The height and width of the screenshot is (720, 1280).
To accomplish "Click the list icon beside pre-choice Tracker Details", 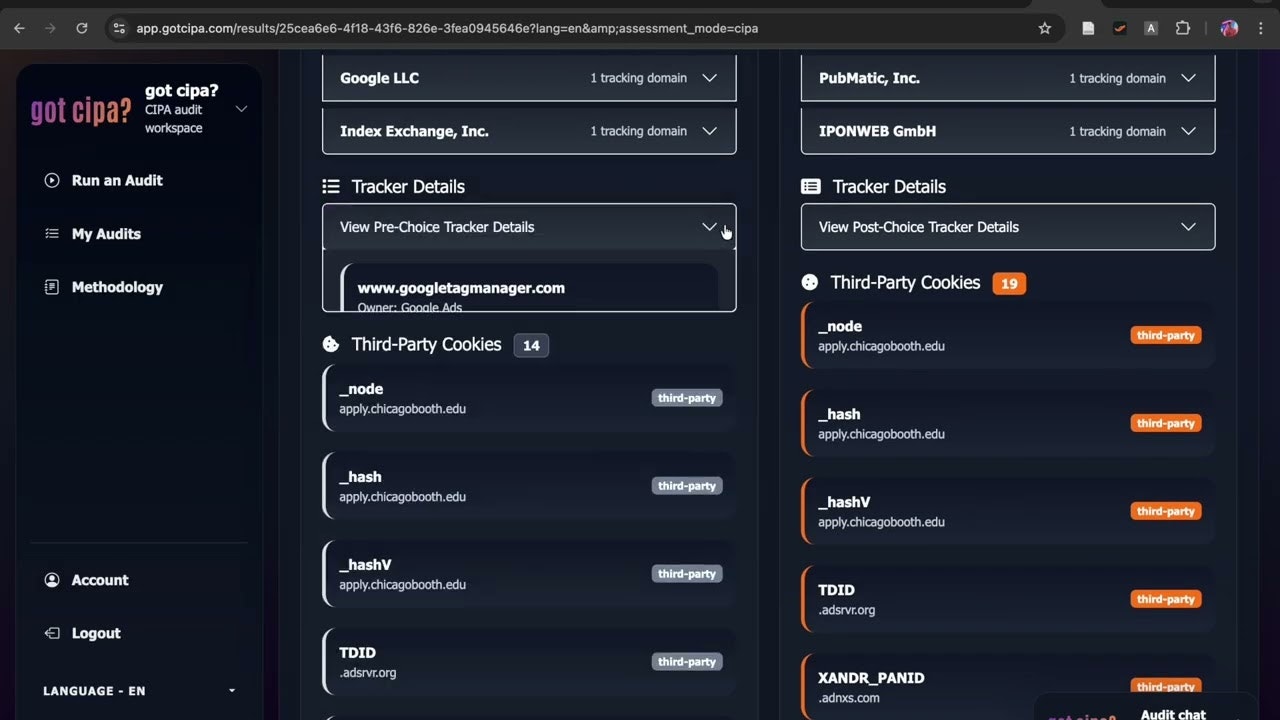I will (x=331, y=187).
